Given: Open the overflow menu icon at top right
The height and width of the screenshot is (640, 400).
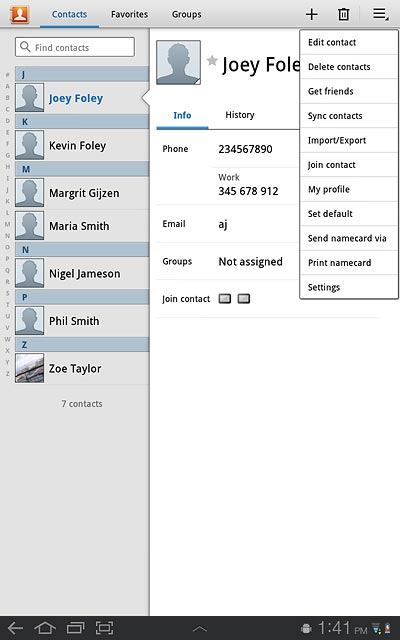Looking at the screenshot, I should (x=380, y=14).
